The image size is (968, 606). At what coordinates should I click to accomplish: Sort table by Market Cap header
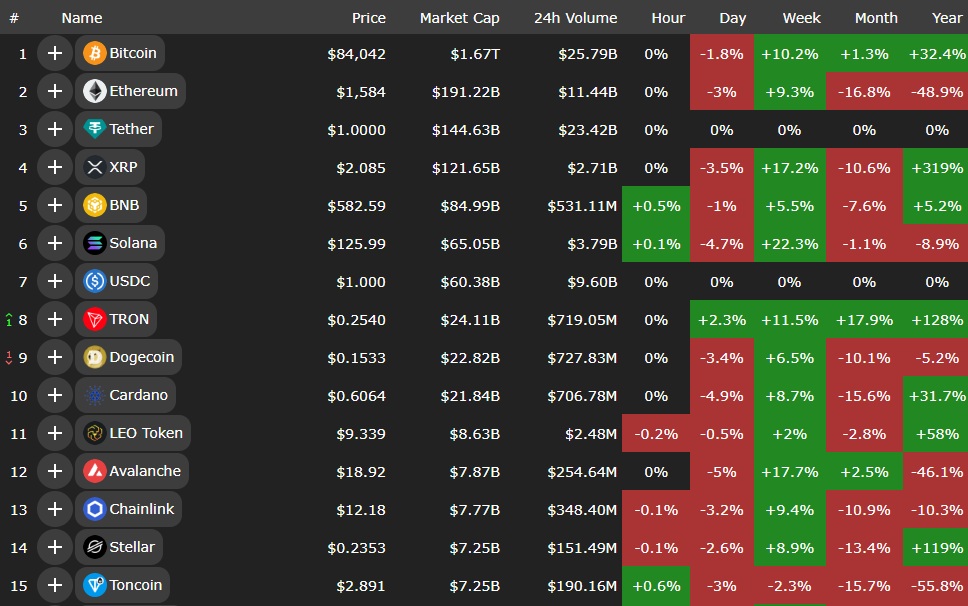click(x=459, y=18)
